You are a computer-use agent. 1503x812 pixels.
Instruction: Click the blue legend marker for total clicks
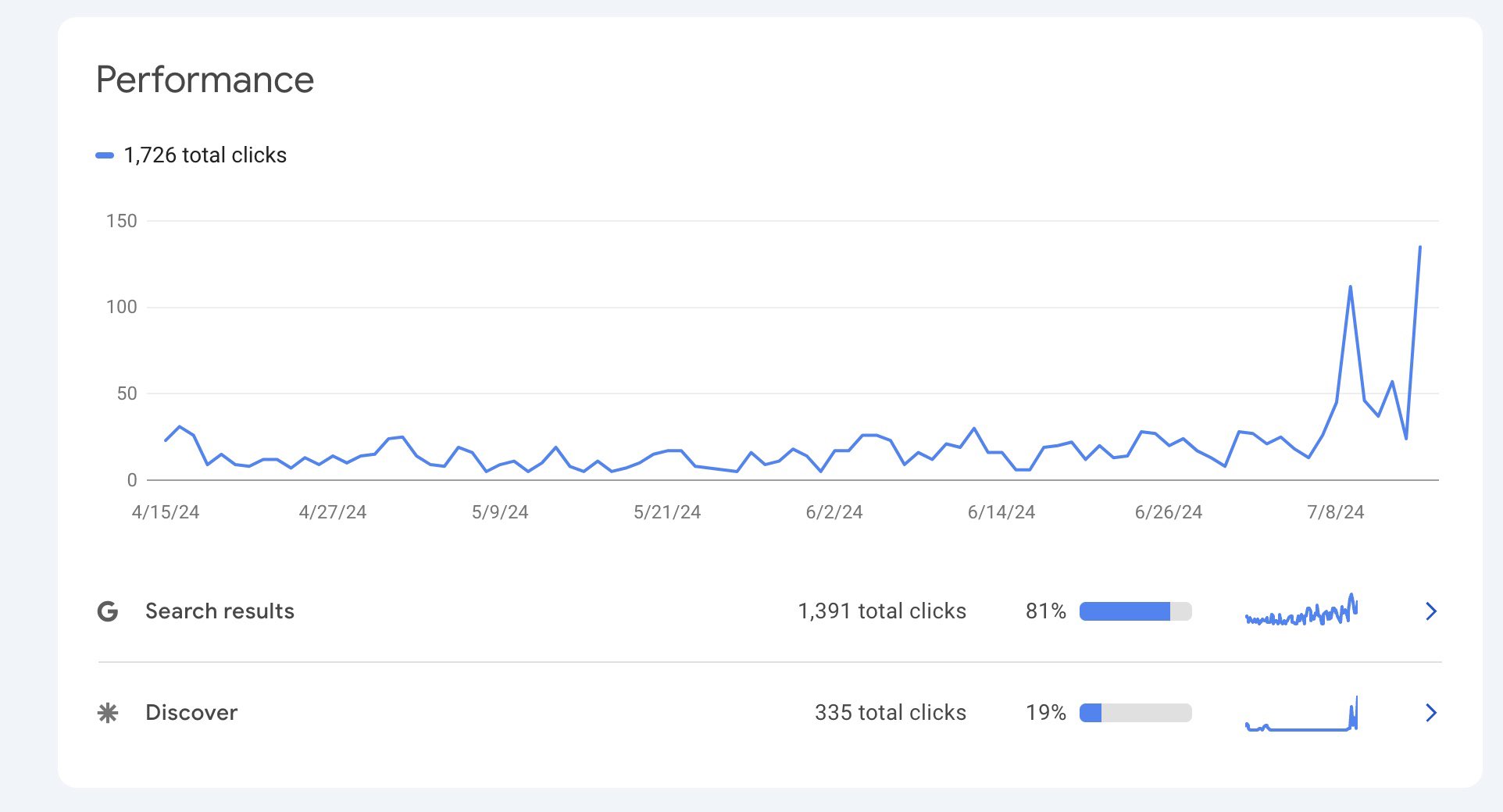point(105,155)
